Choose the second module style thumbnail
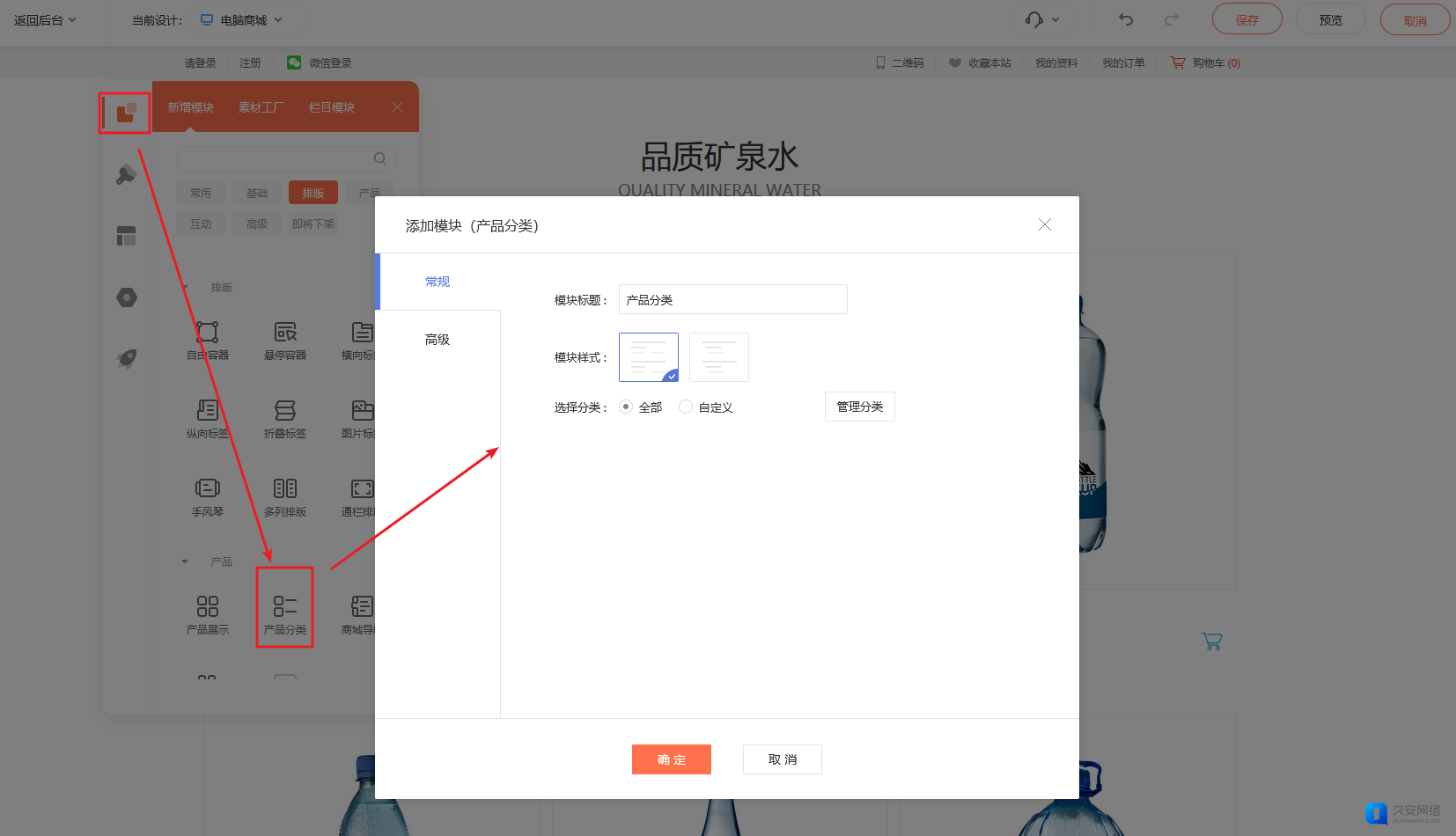Viewport: 1456px width, 836px height. click(718, 357)
